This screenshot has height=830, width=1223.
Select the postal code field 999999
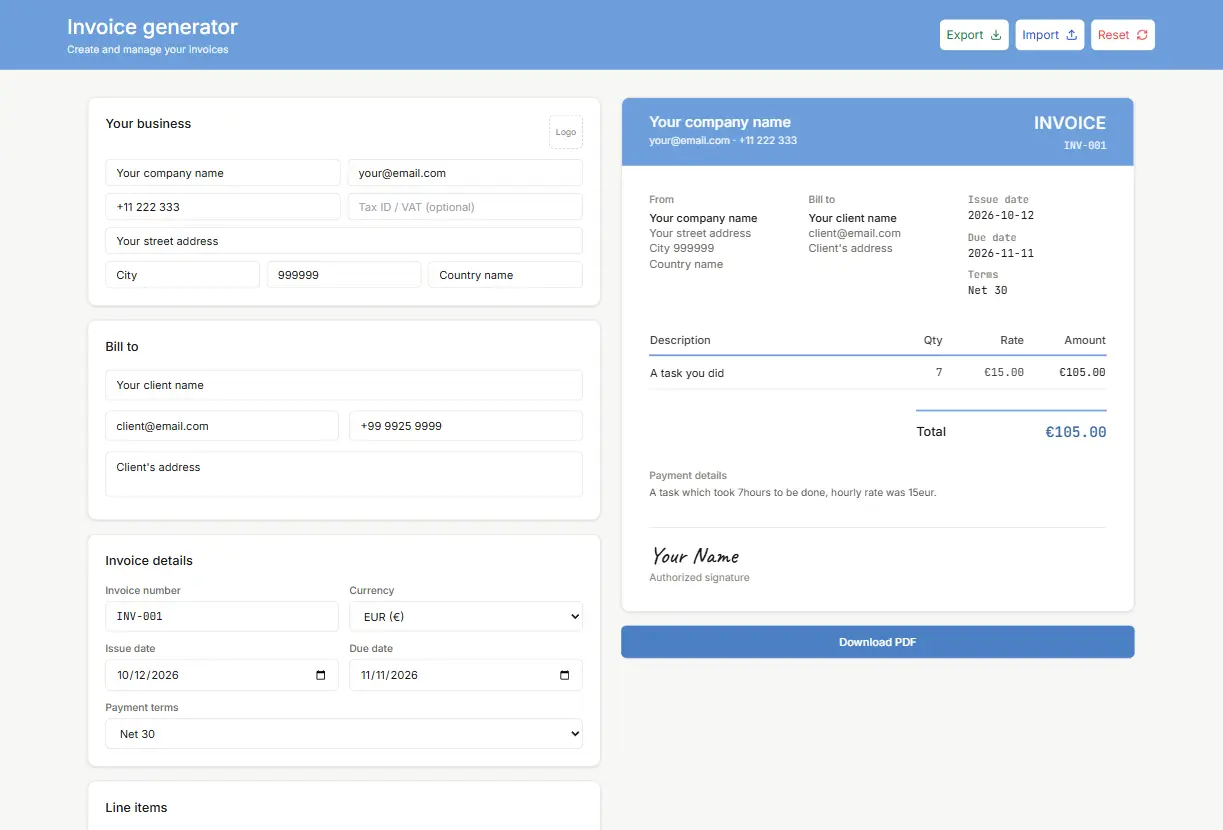[344, 275]
